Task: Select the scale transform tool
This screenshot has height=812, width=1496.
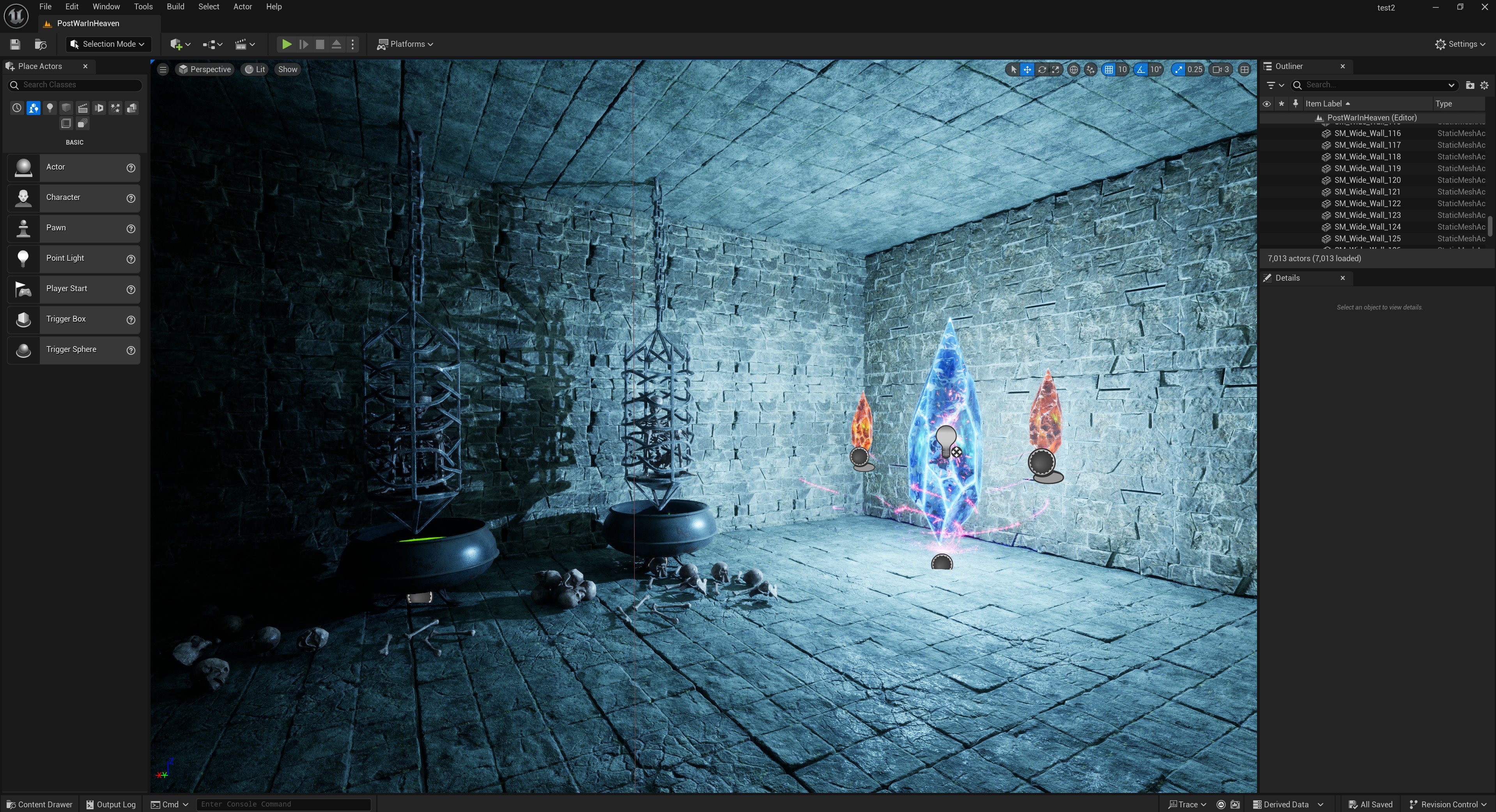Action: (1056, 70)
